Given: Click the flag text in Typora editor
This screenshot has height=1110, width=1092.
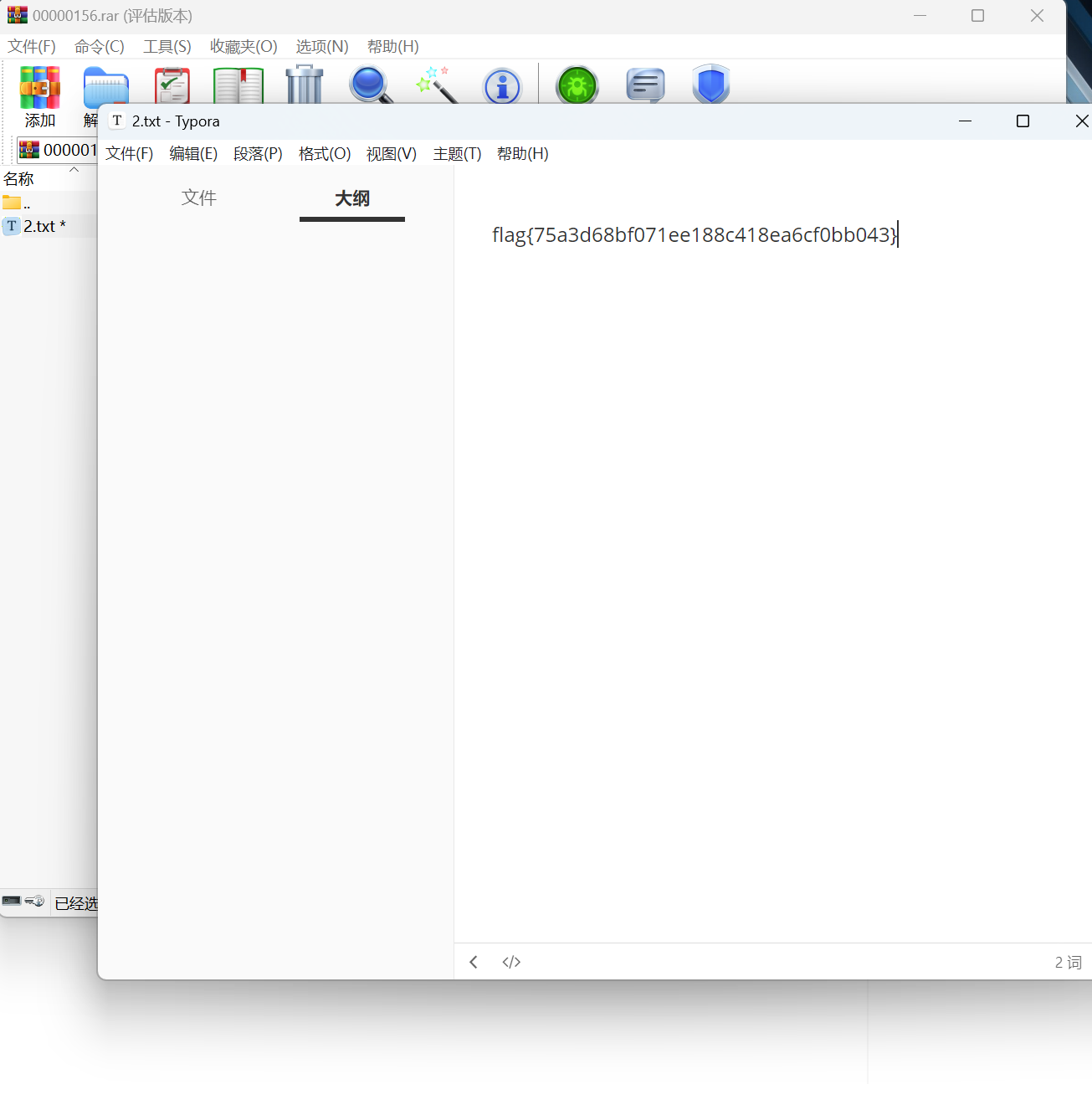Looking at the screenshot, I should tap(695, 235).
